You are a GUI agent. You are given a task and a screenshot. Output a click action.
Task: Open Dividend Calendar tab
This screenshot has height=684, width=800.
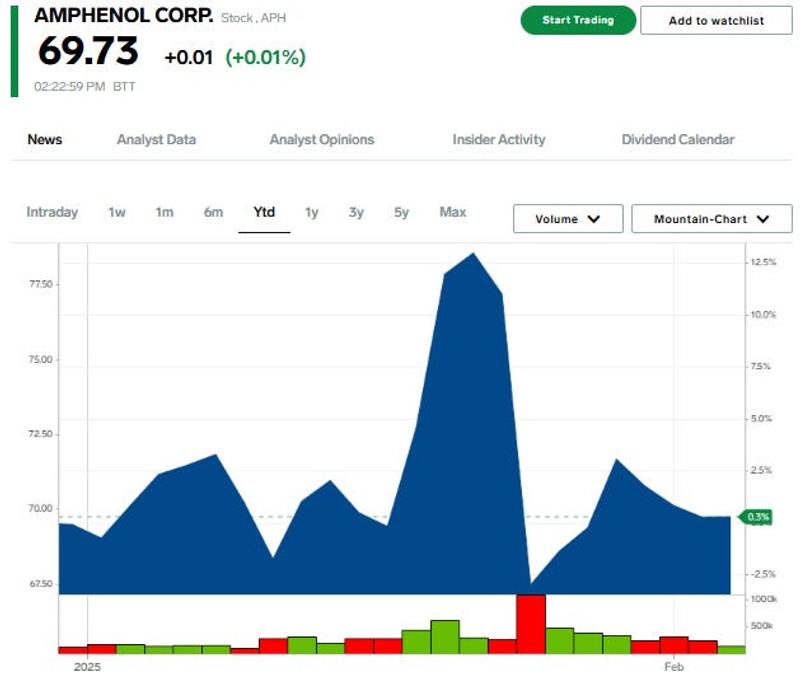[x=678, y=139]
